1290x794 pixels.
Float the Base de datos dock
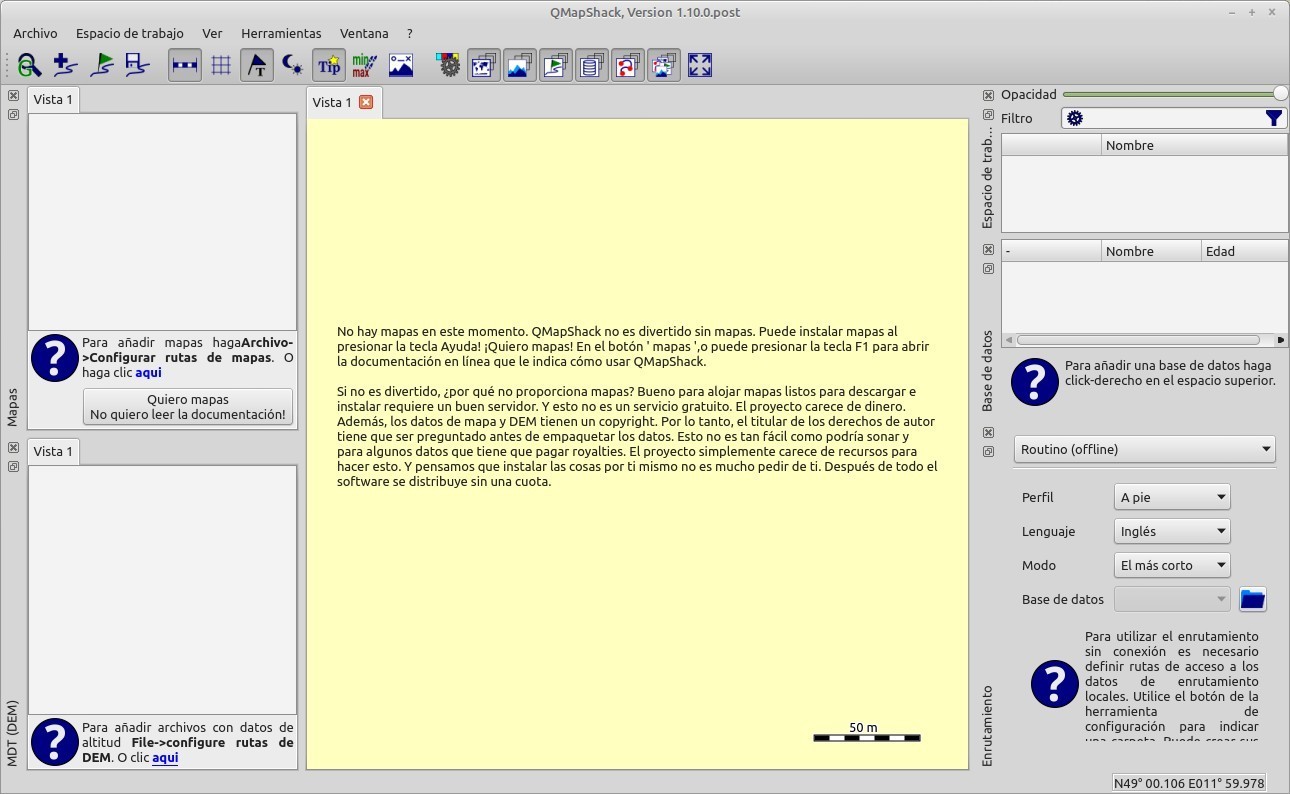pos(988,268)
